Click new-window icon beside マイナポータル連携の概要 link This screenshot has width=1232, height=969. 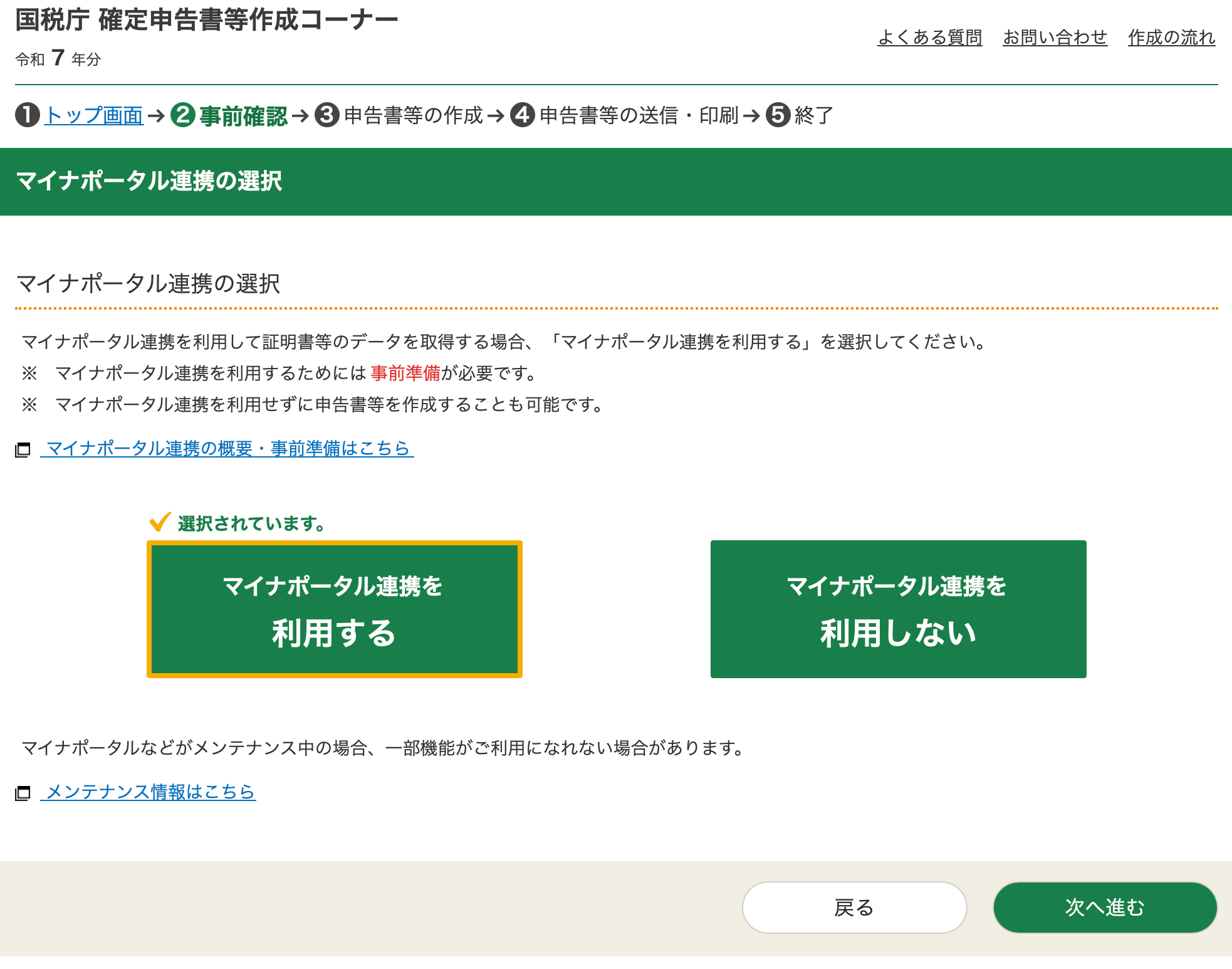click(x=23, y=449)
